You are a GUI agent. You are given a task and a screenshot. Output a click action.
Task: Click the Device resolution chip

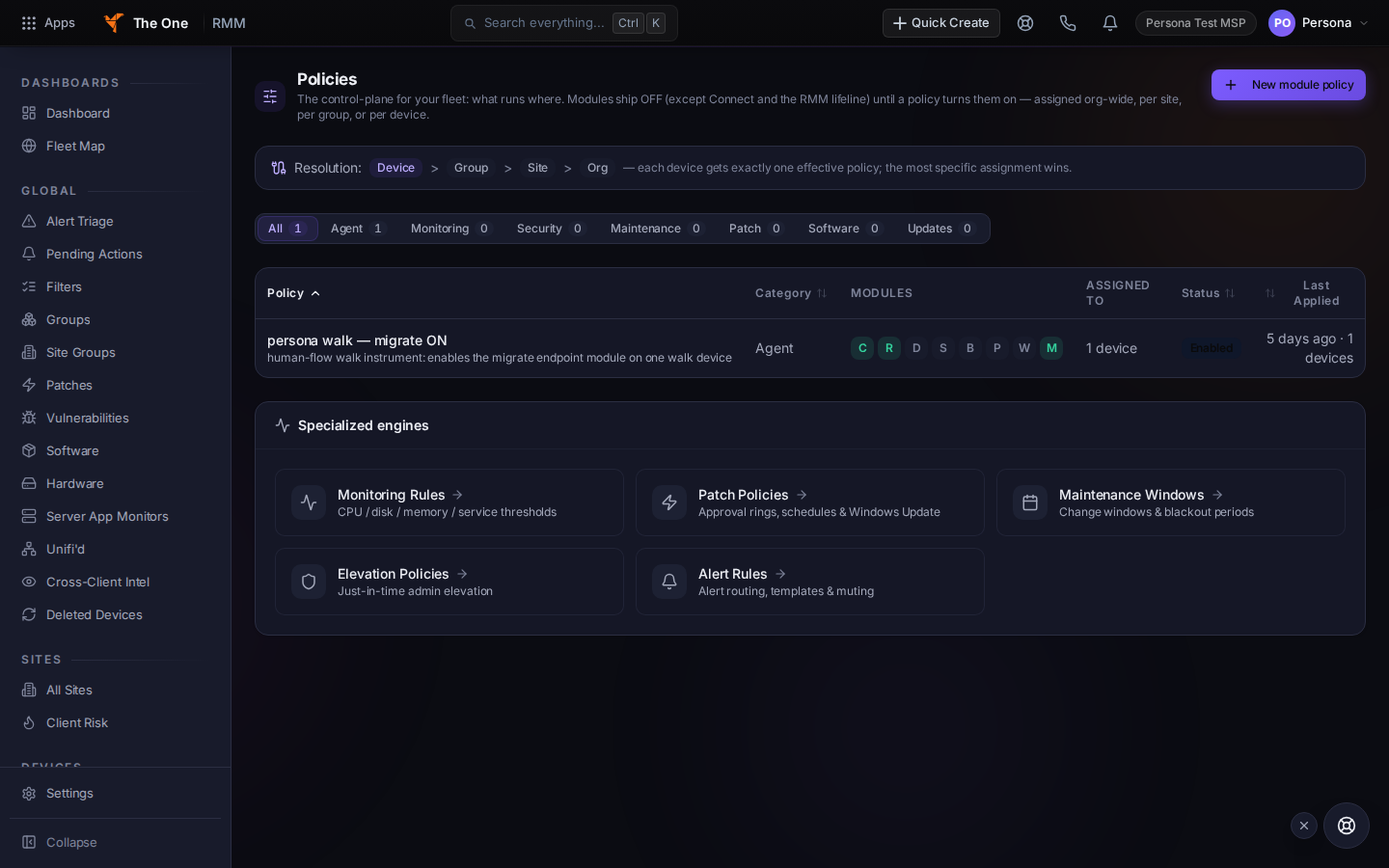395,168
